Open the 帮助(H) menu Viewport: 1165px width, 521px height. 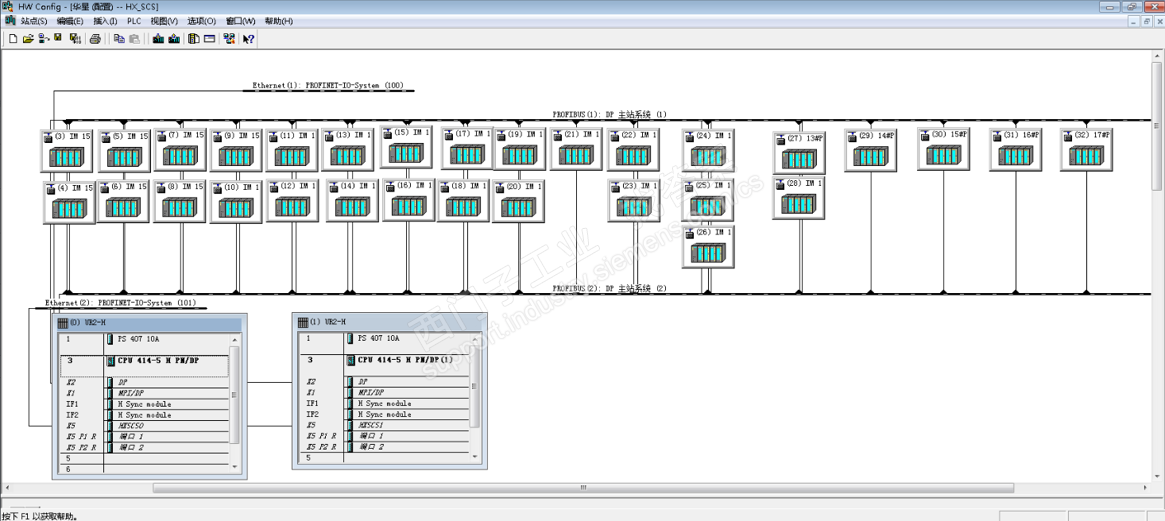[x=279, y=21]
